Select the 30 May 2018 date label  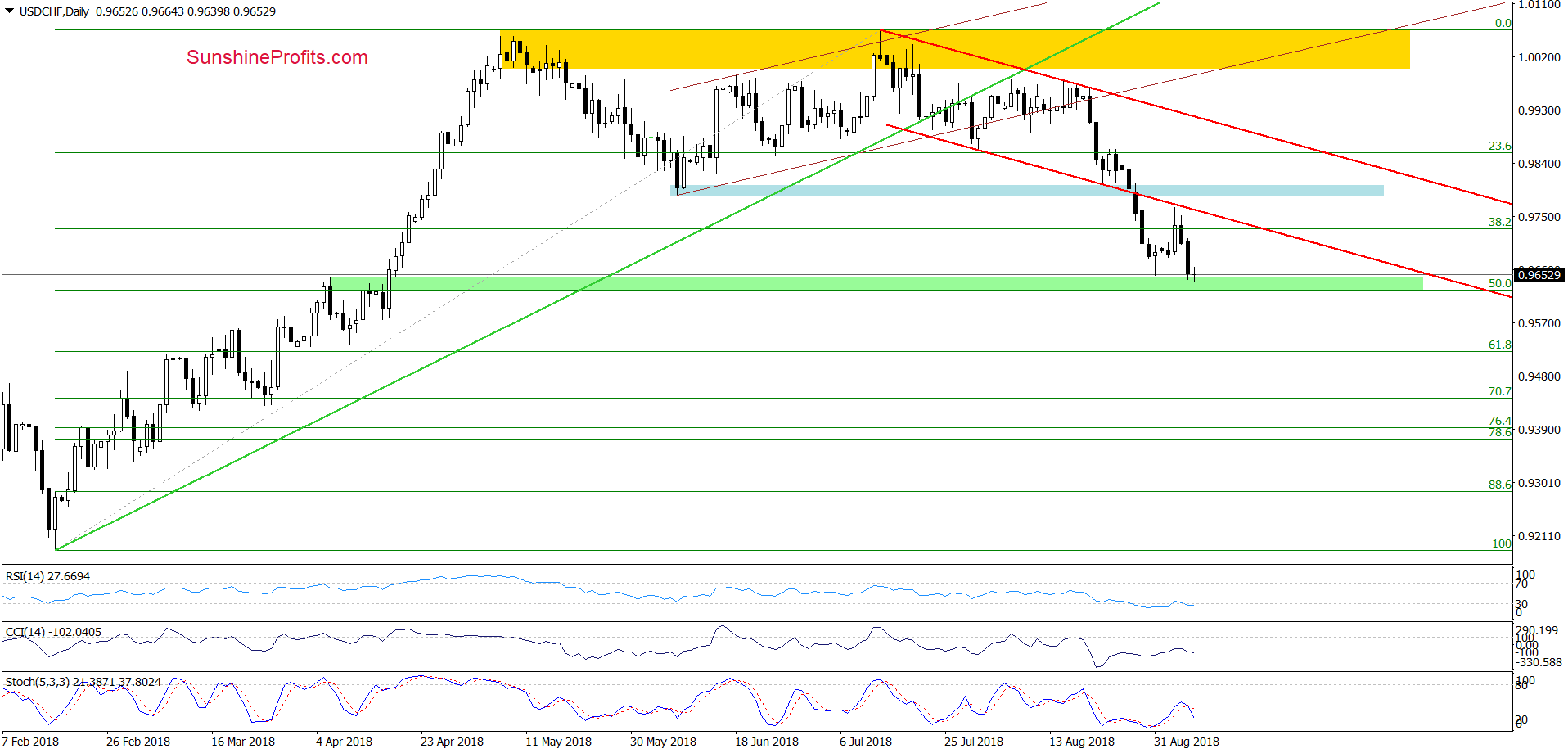pos(663,742)
